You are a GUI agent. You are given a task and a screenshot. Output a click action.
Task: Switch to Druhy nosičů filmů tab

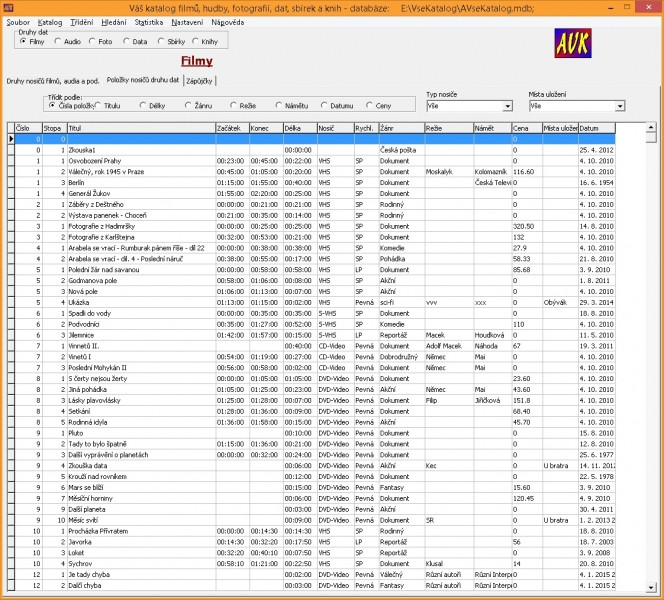click(53, 81)
